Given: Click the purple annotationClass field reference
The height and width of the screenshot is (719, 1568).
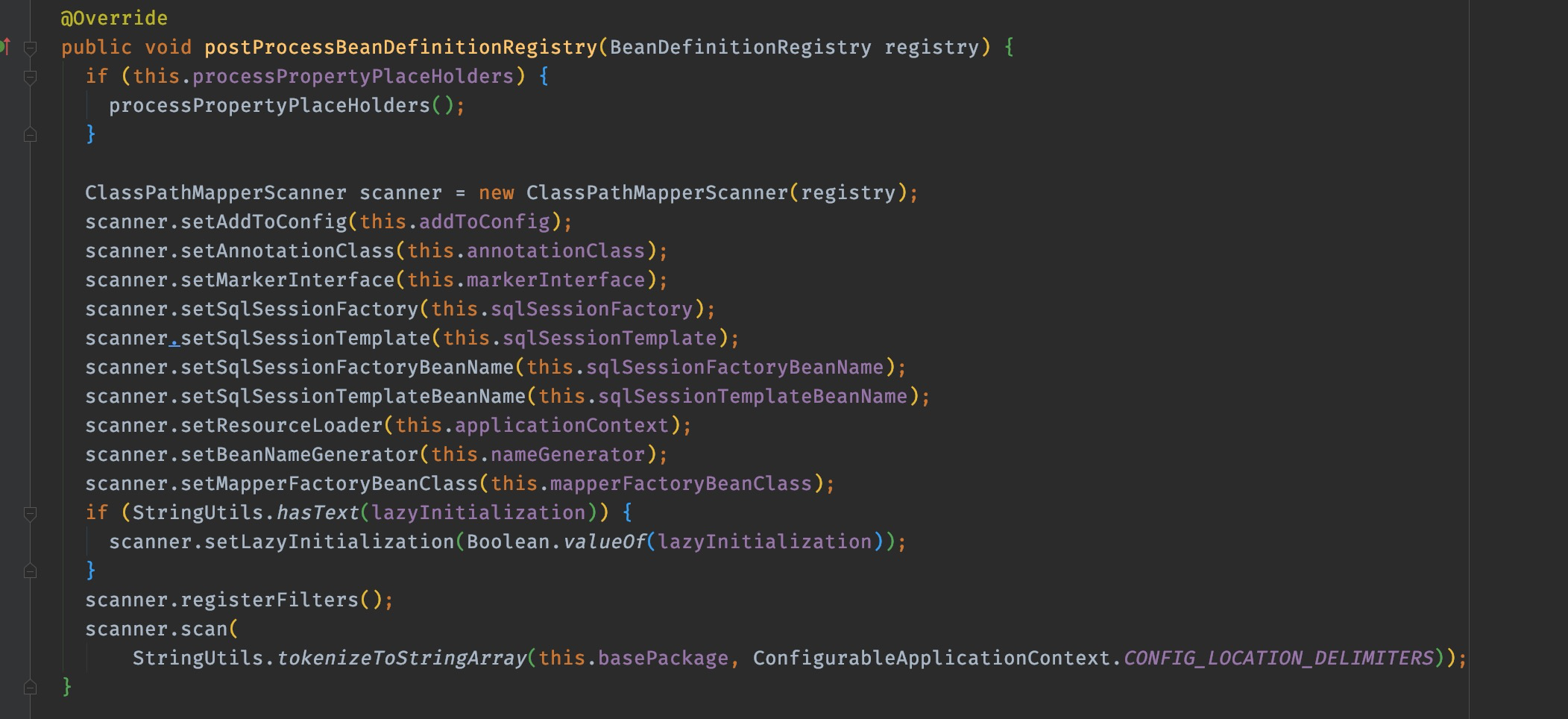Looking at the screenshot, I should [x=555, y=251].
